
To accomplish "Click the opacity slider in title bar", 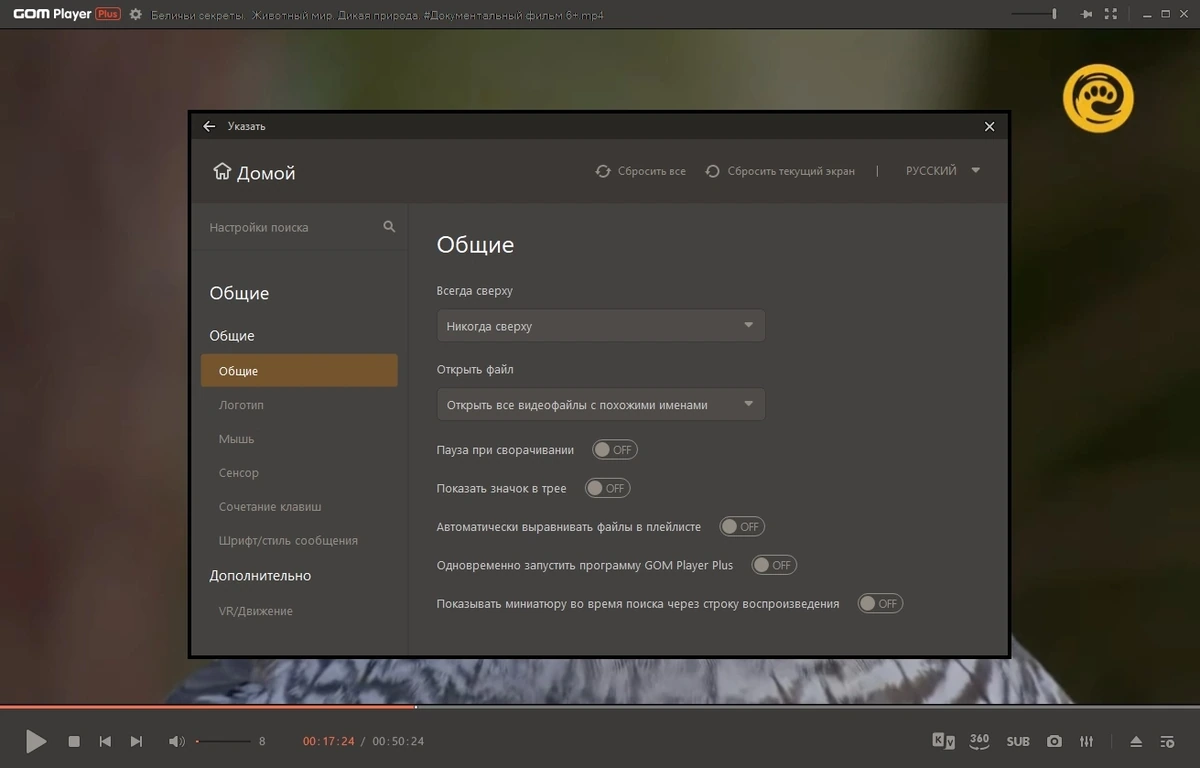I will pyautogui.click(x=1035, y=14).
